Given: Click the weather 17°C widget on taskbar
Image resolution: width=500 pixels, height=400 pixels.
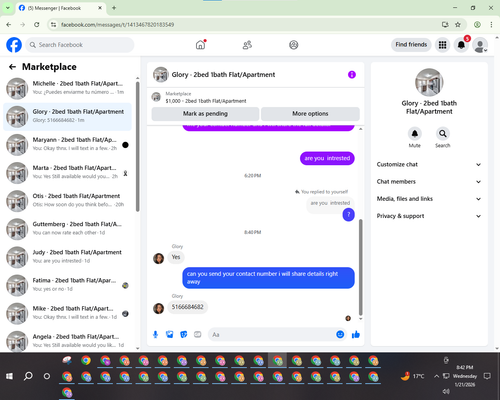Looking at the screenshot, I should [x=412, y=376].
